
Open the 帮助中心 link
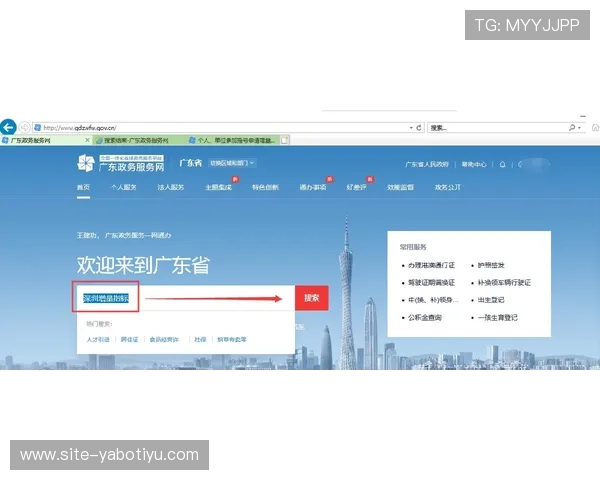(x=474, y=165)
